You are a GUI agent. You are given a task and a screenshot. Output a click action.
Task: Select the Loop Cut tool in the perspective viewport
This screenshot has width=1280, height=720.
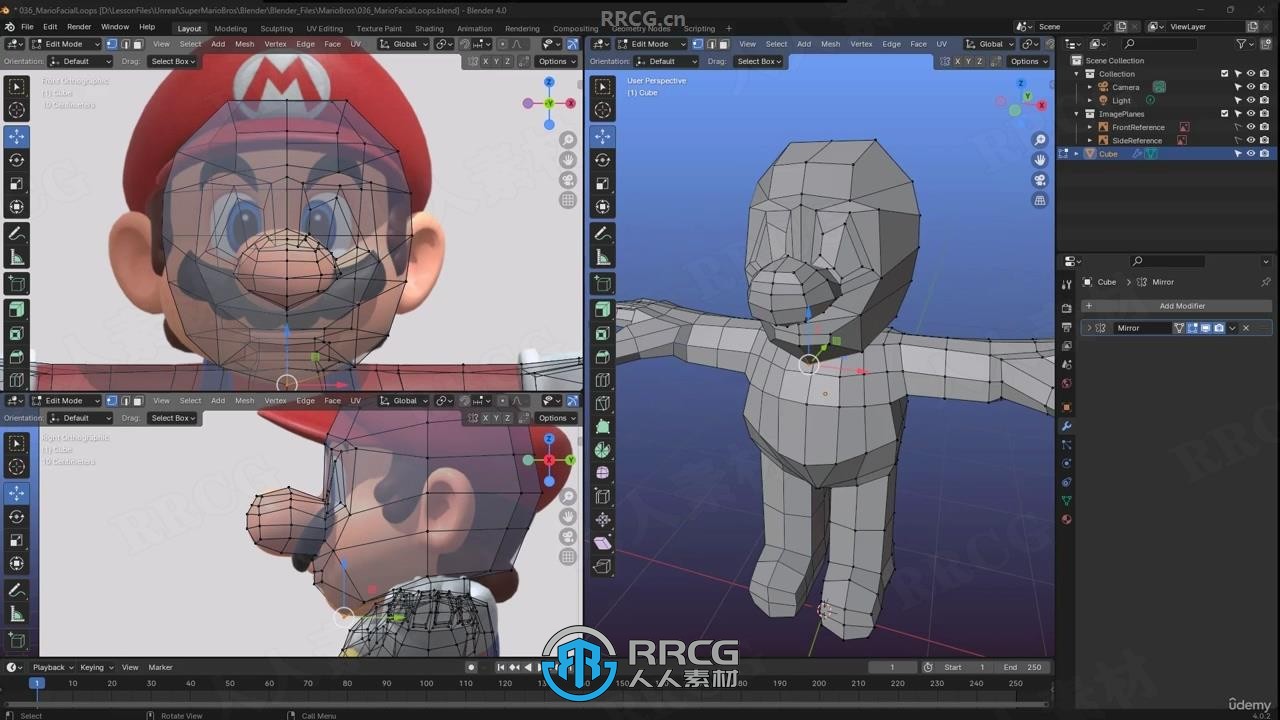[x=603, y=380]
